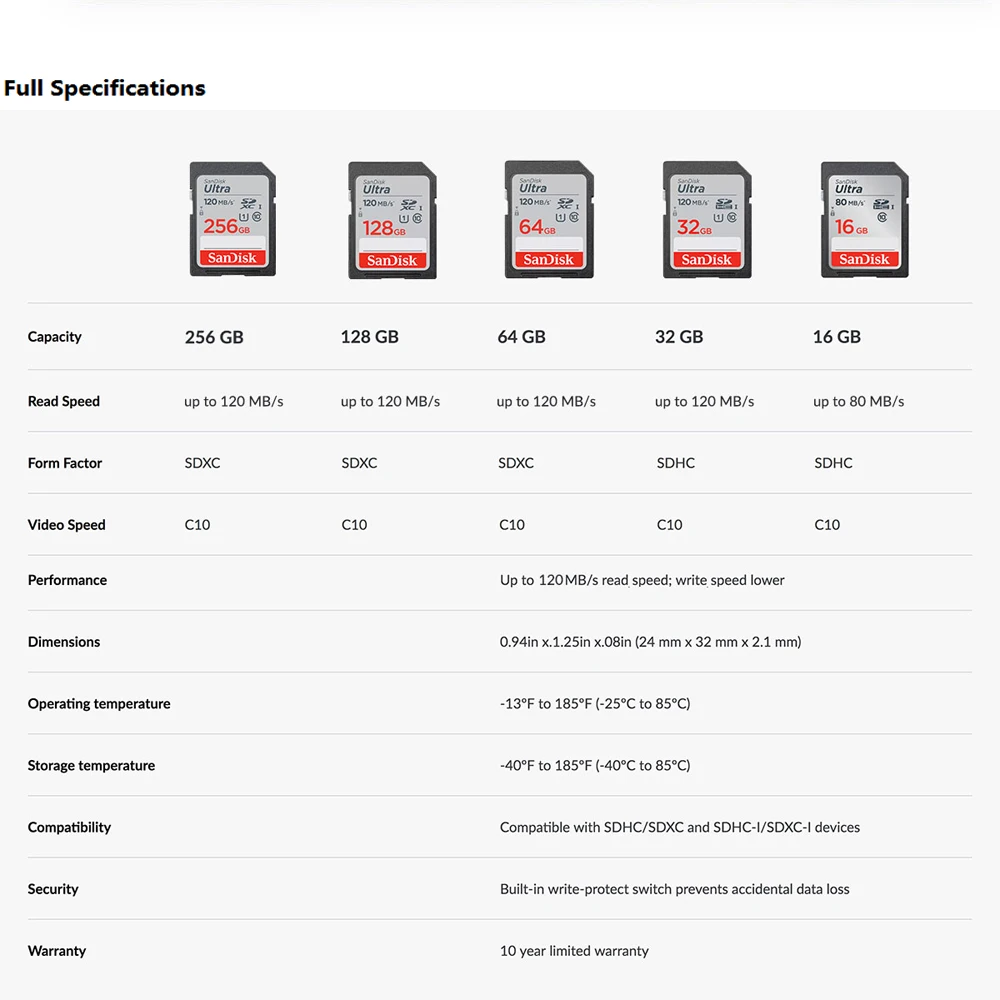Click the 256 GB capacity value
This screenshot has height=1000, width=1000.
click(x=214, y=337)
